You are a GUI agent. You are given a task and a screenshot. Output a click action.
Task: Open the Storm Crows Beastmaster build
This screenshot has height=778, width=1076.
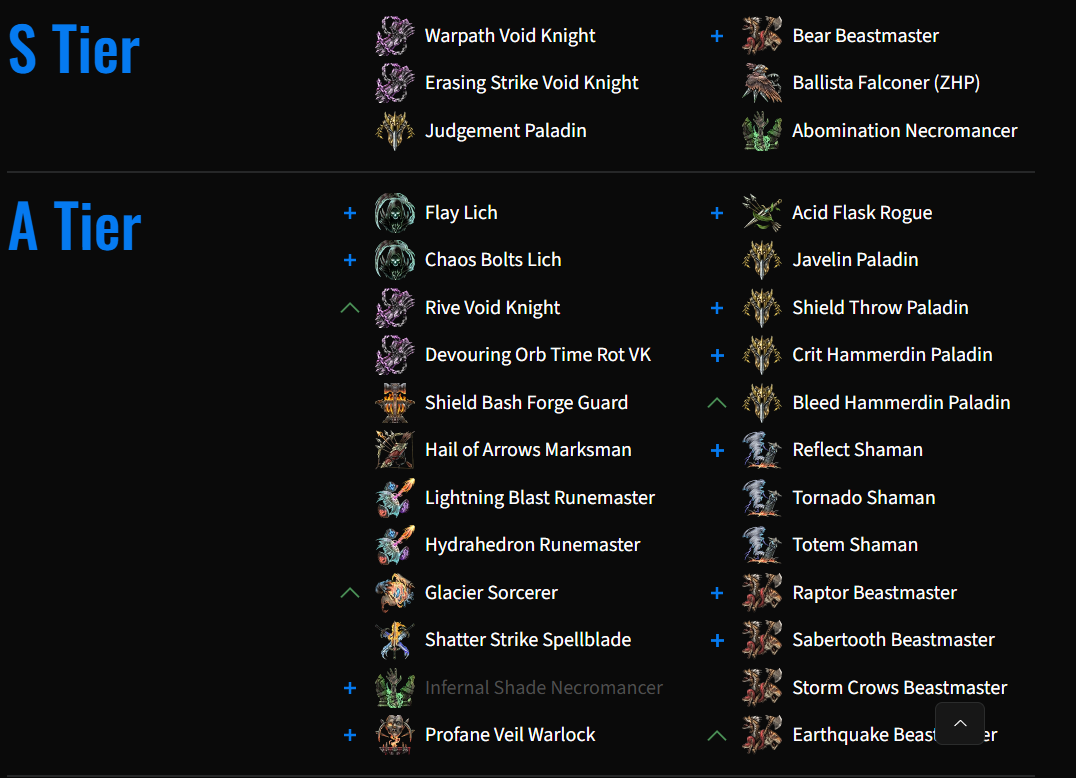900,687
